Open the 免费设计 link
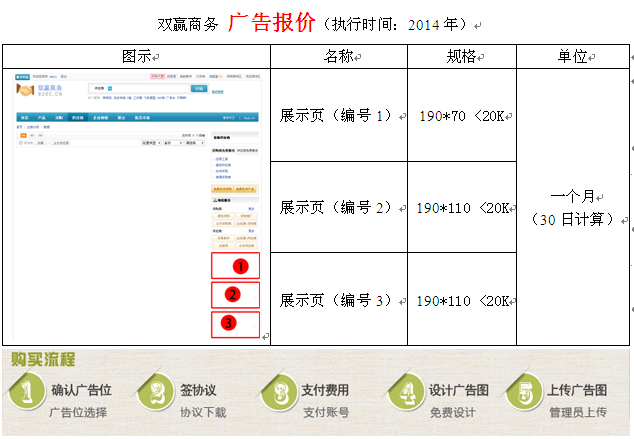Image resolution: width=634 pixels, height=439 pixels. pyautogui.click(x=452, y=412)
